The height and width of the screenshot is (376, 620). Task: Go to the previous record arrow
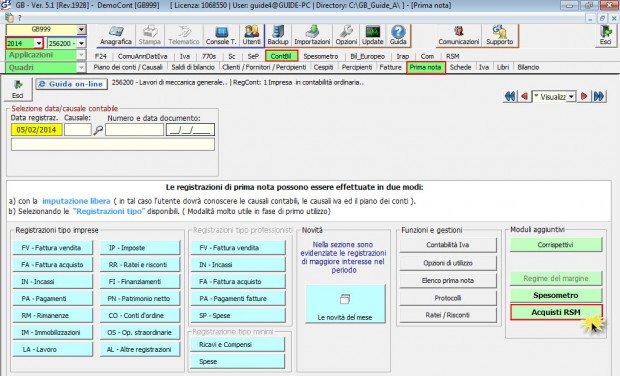pyautogui.click(x=524, y=96)
